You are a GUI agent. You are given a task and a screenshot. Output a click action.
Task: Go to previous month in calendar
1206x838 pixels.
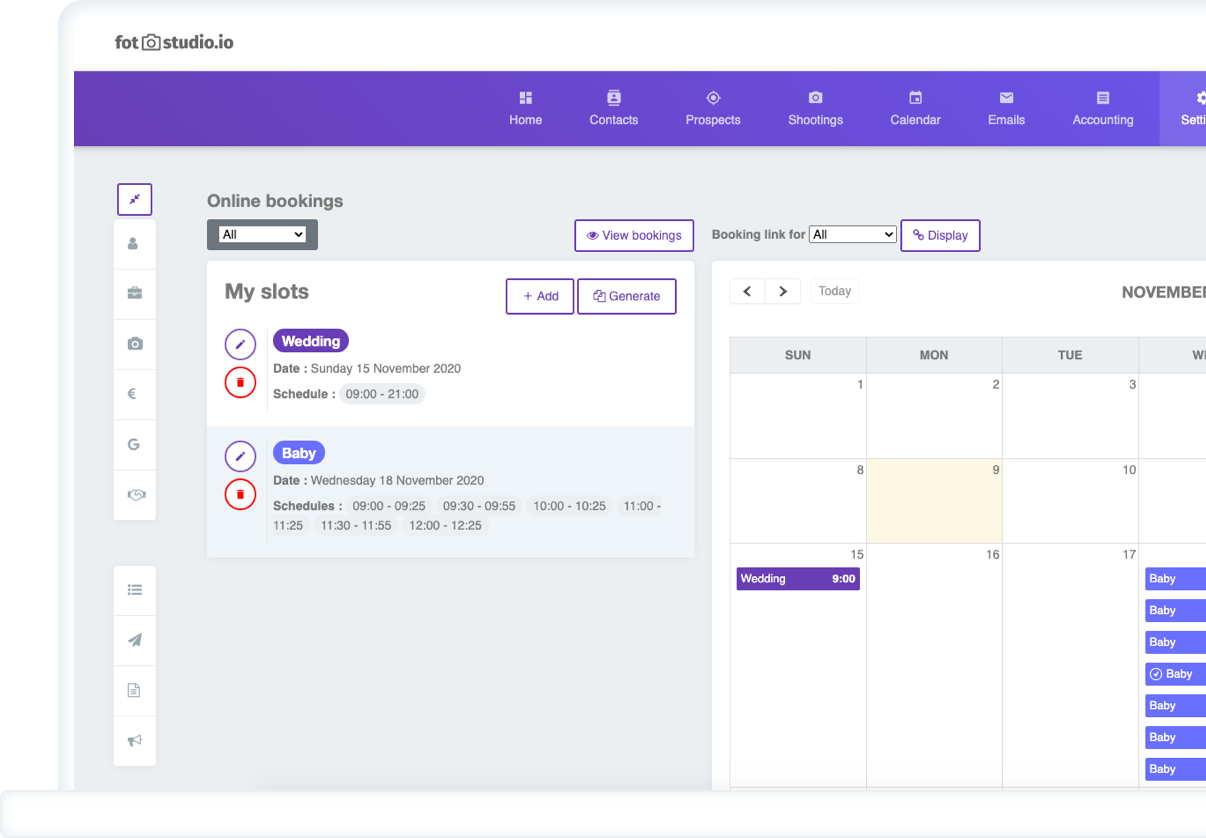click(x=747, y=291)
